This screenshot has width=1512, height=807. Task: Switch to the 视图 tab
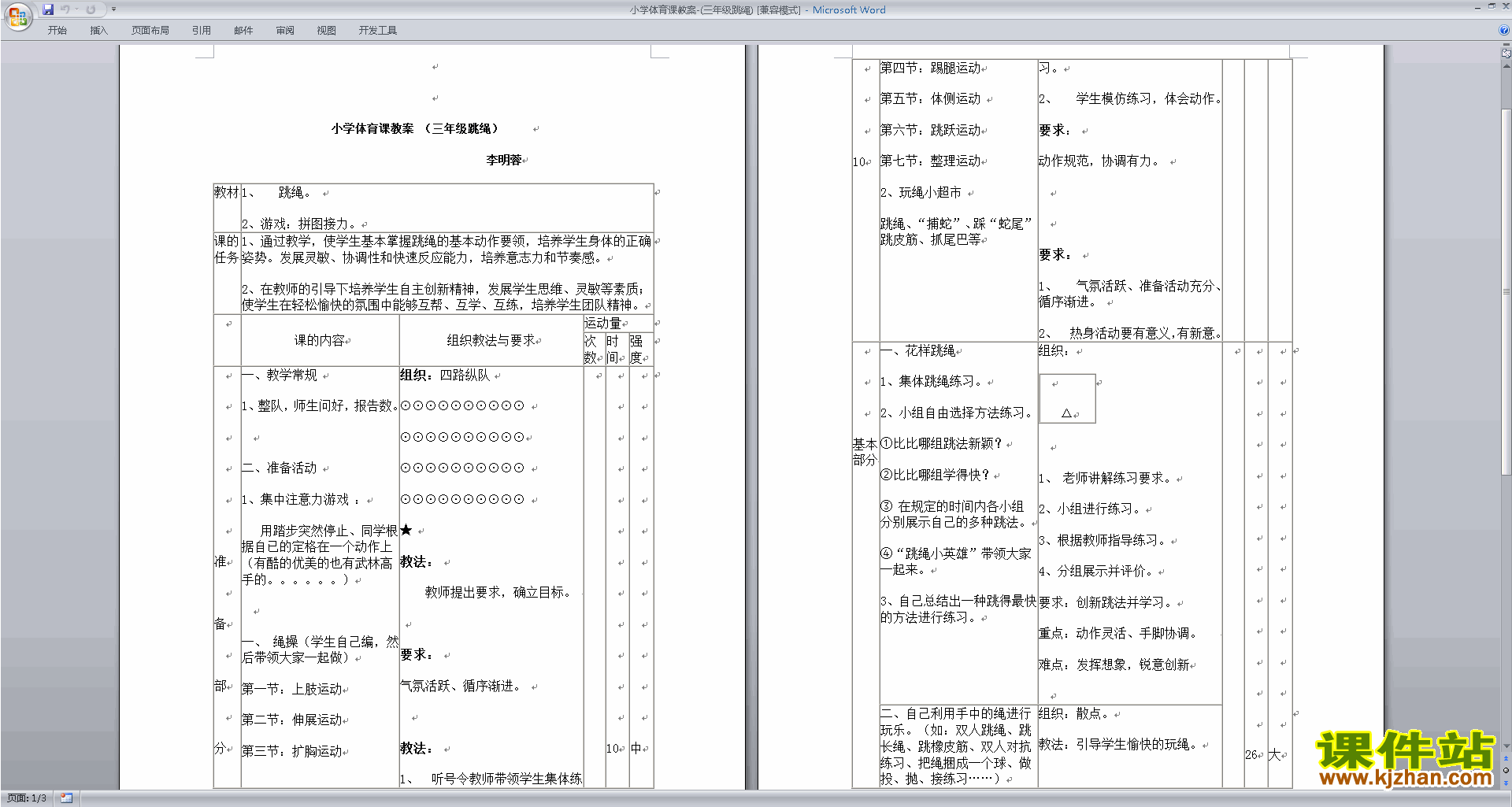point(327,31)
